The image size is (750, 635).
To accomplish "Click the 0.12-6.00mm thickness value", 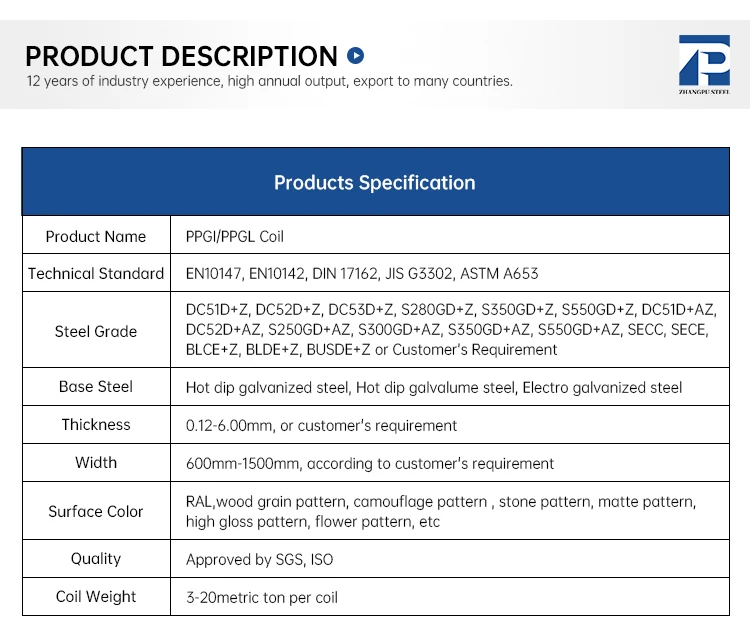I will tap(321, 425).
